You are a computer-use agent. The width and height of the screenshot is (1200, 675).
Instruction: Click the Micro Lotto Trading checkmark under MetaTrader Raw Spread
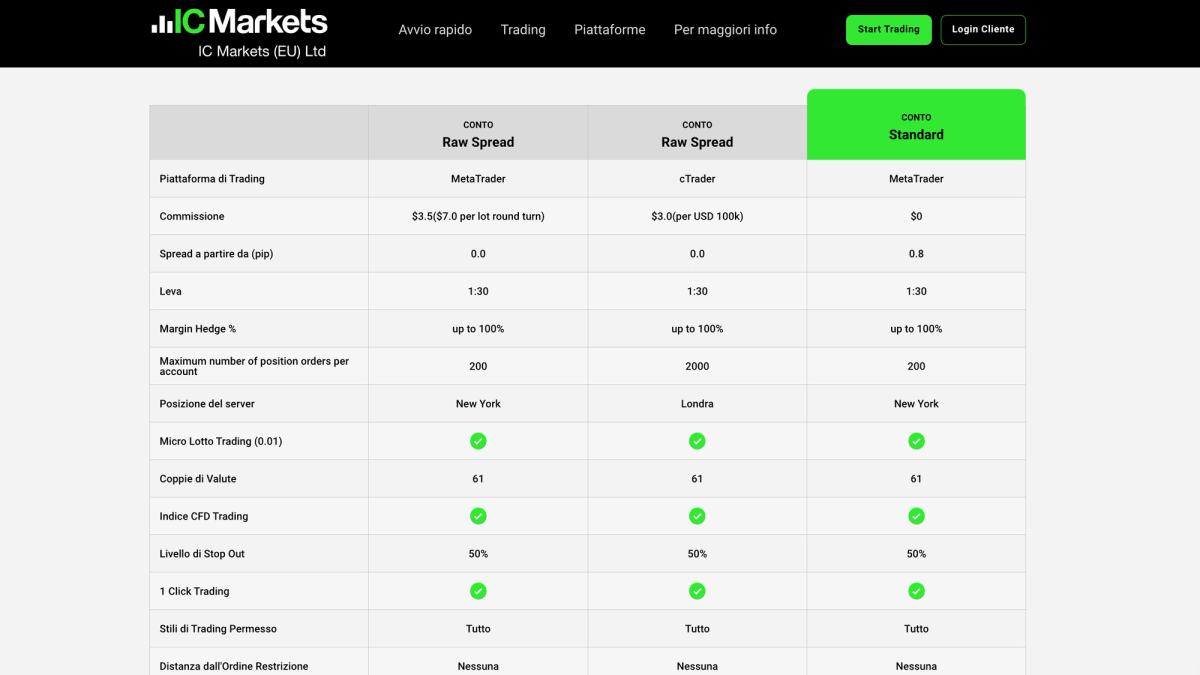[x=478, y=441]
